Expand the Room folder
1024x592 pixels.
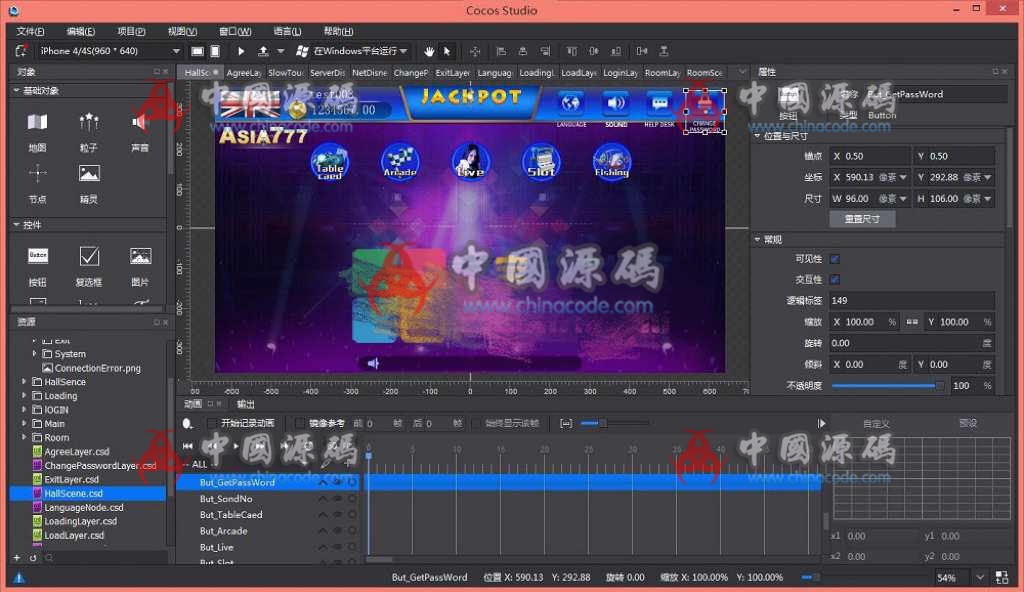24,437
